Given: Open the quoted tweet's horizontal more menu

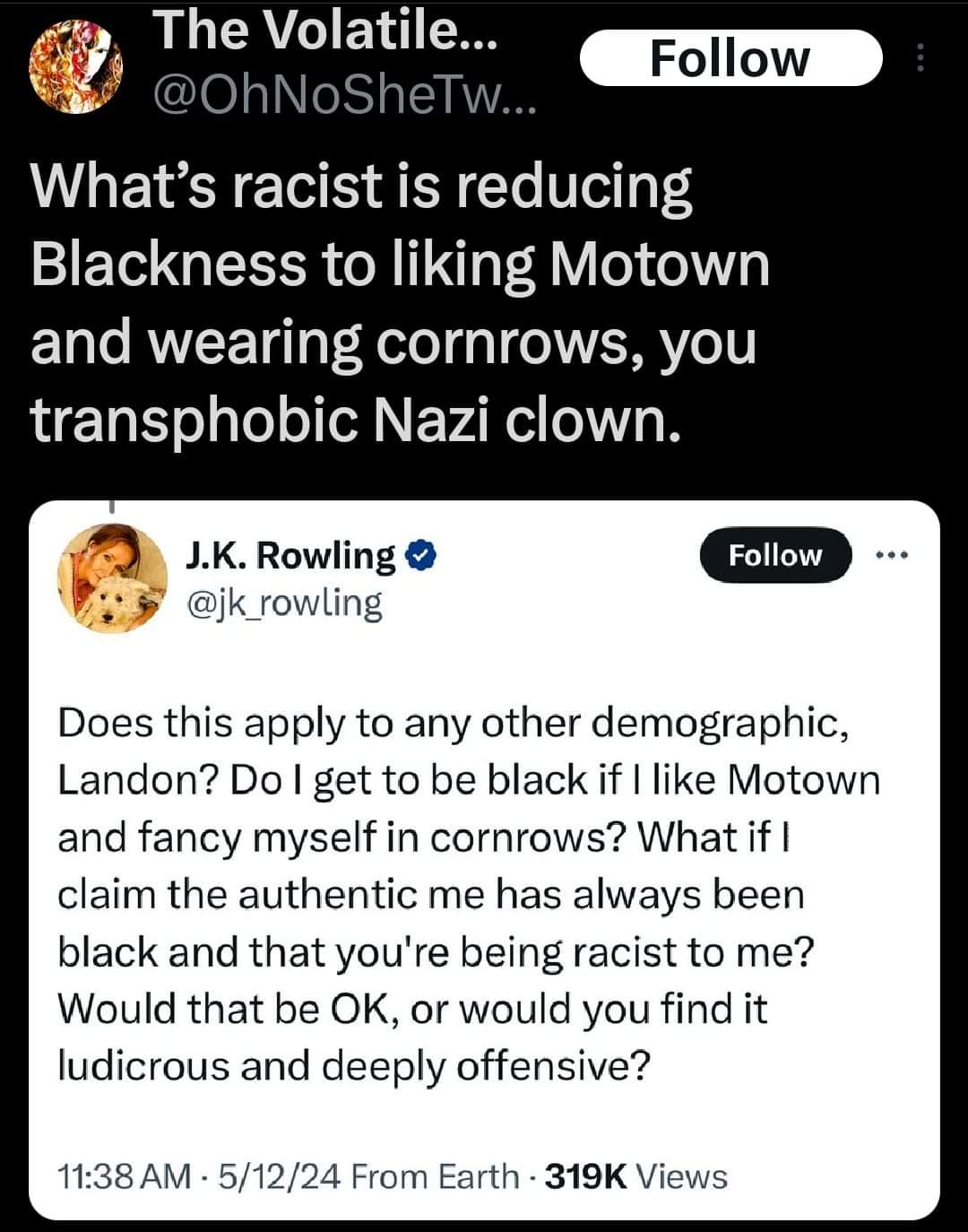Looking at the screenshot, I should pos(892,556).
